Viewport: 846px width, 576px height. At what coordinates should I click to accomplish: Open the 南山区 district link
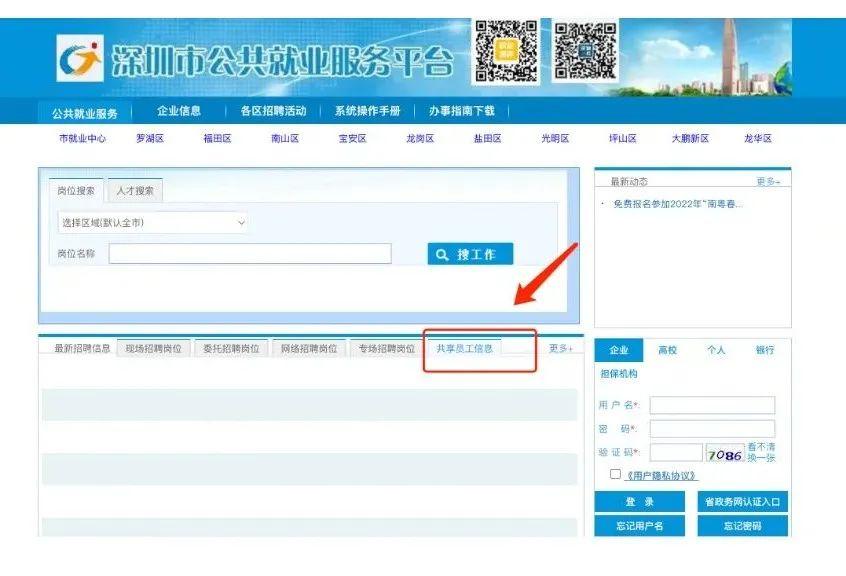[285, 139]
